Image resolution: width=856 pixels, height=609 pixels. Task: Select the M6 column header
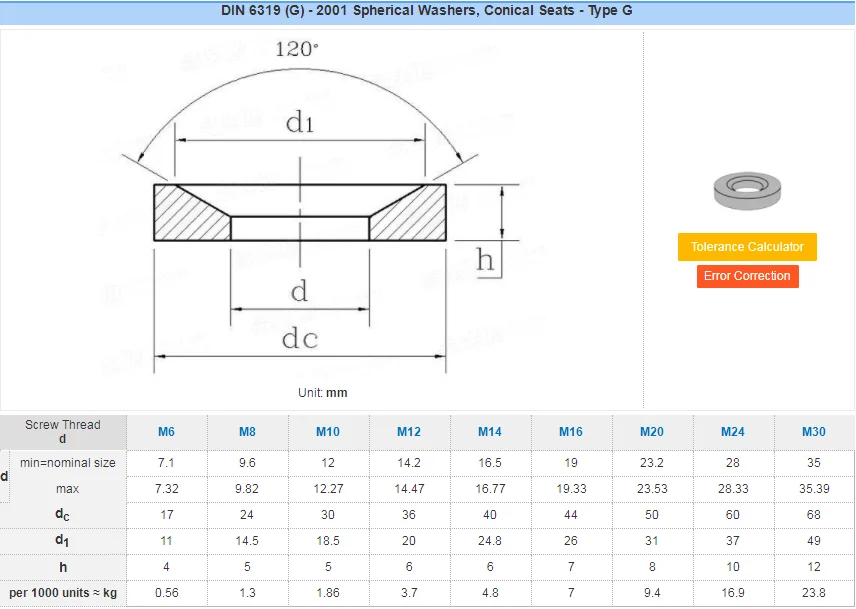click(x=165, y=432)
